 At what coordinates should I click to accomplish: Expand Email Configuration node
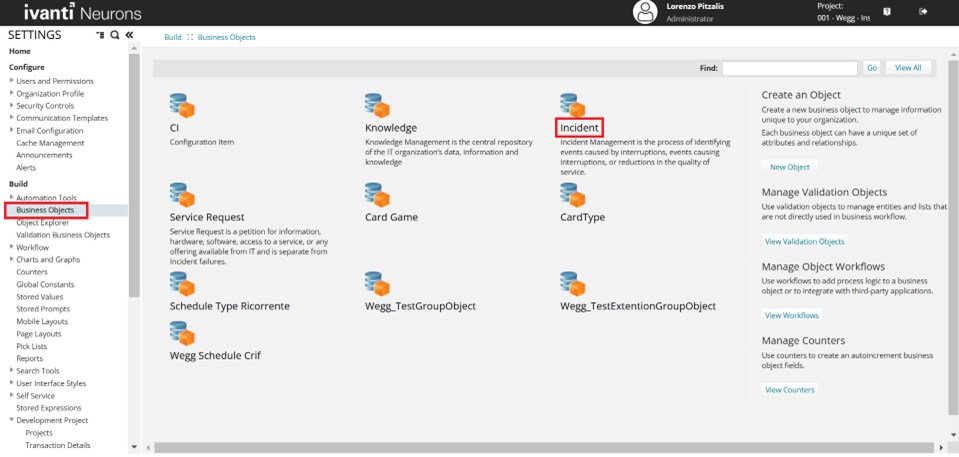pos(12,130)
